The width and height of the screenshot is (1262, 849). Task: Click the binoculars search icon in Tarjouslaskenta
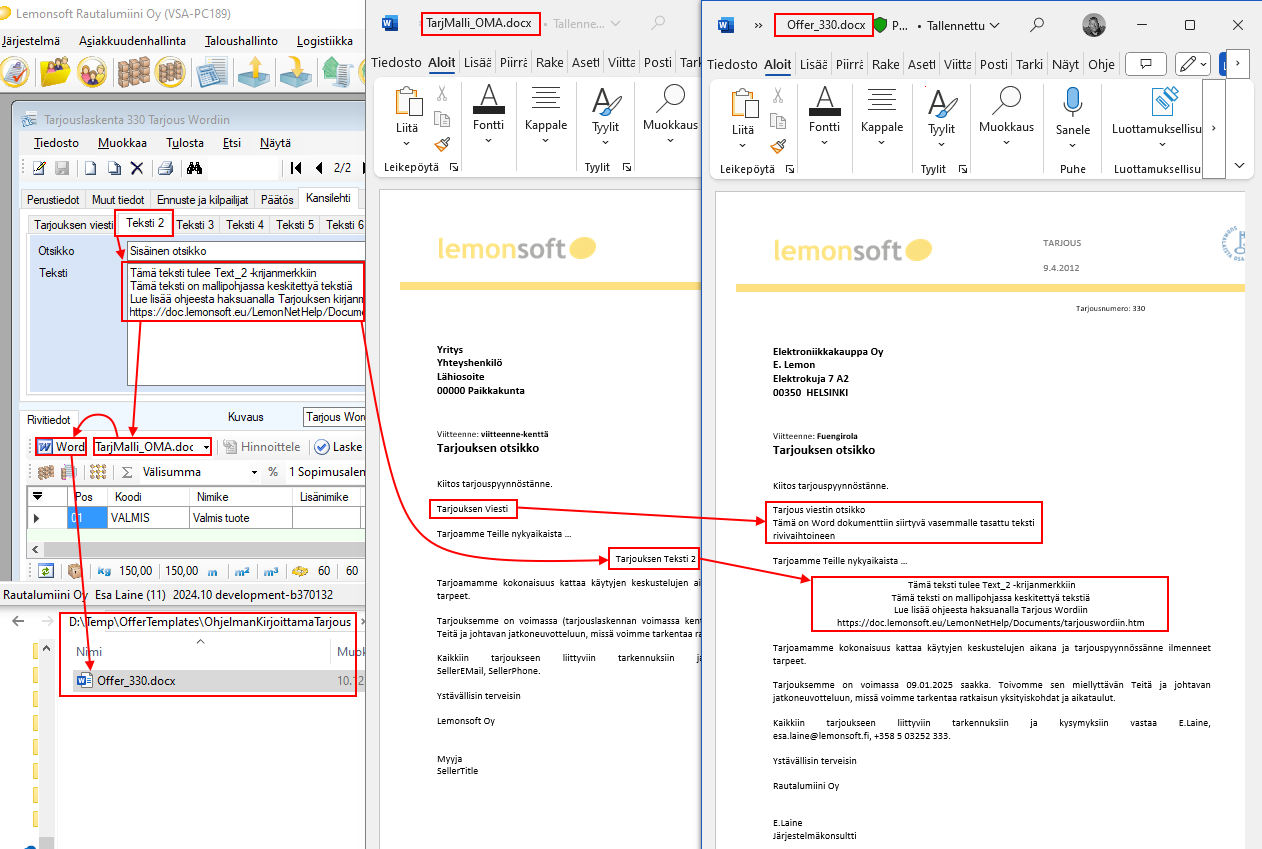coord(195,168)
